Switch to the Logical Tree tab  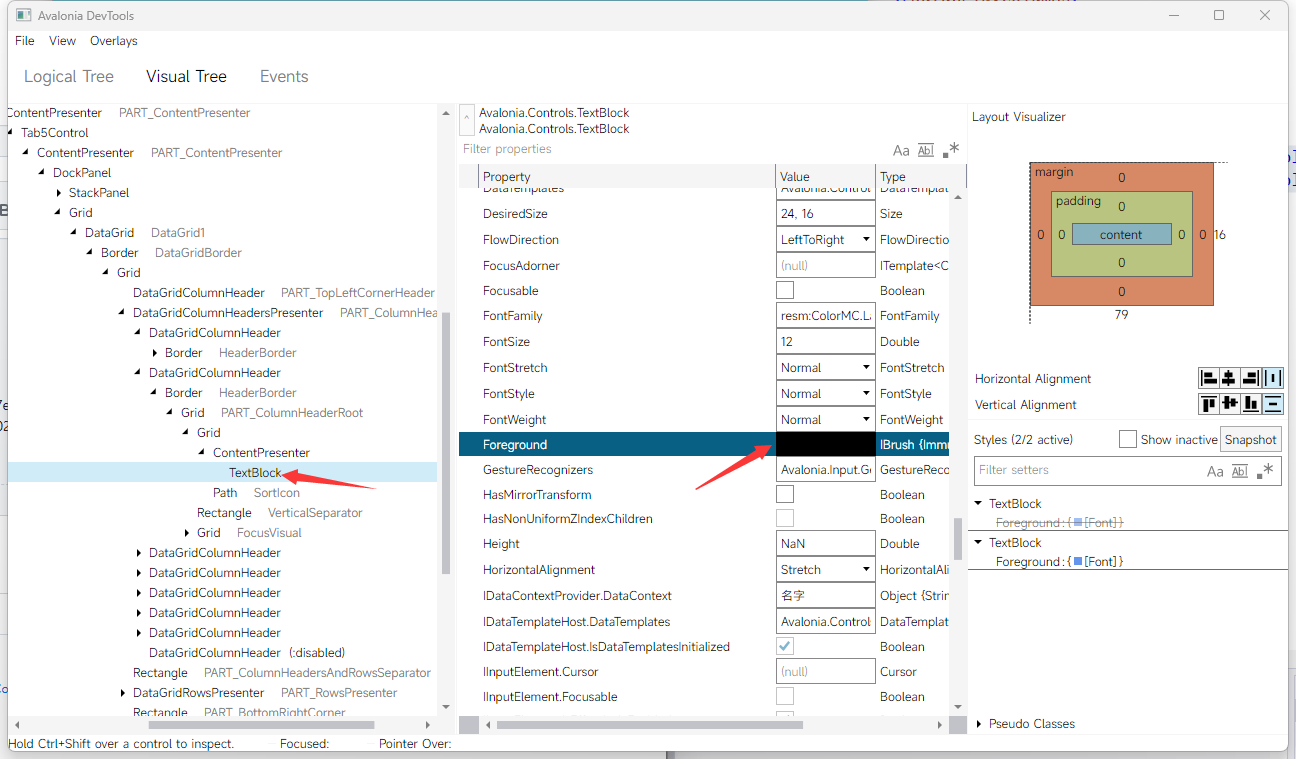68,76
